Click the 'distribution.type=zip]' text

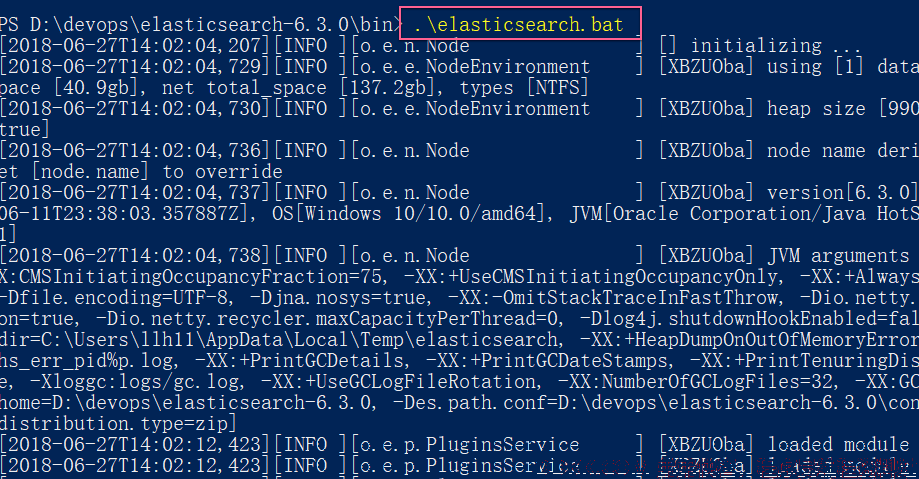point(117,424)
